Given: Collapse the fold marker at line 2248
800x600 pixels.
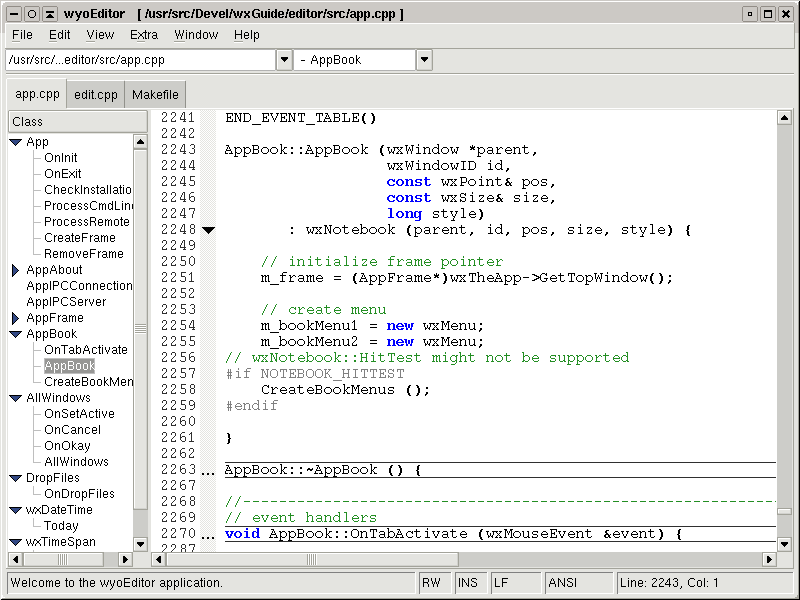Looking at the screenshot, I should tap(208, 230).
